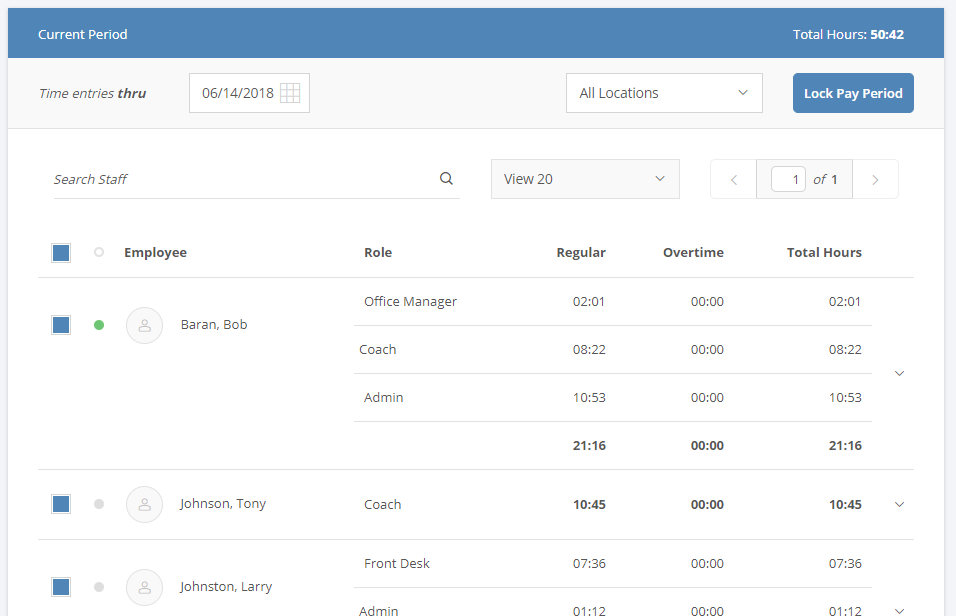Screen dimensions: 956x616
Task: Click the Front Desk role cell
Action: [x=397, y=564]
